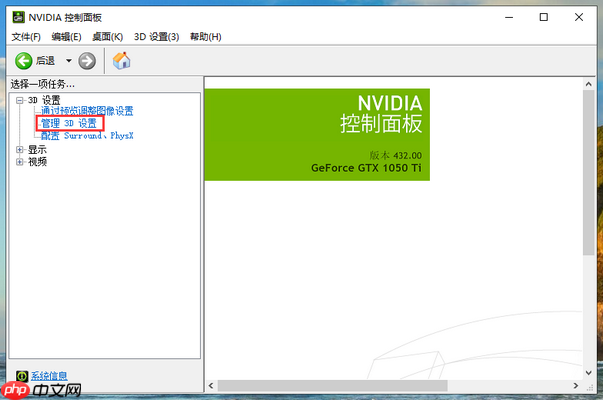The height and width of the screenshot is (400, 603).
Task: Open the 帮助(H) menu
Action: [206, 37]
